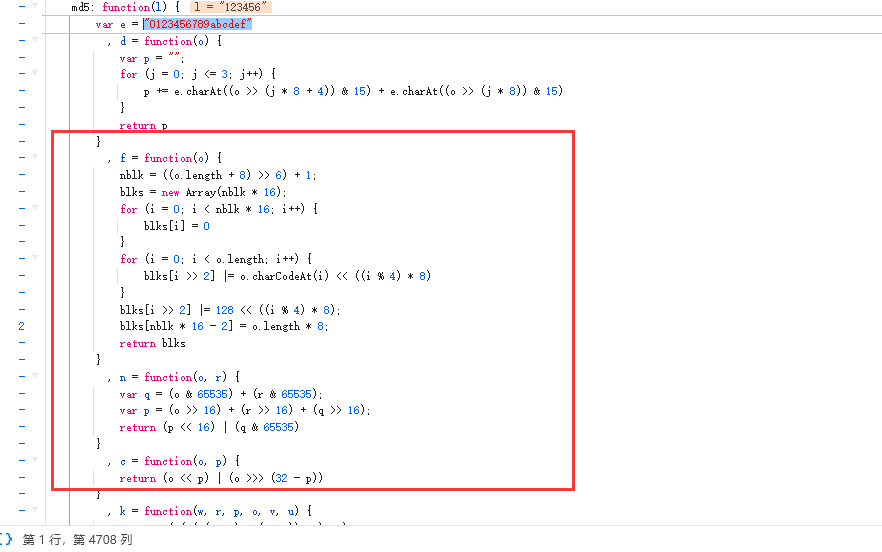The height and width of the screenshot is (552, 882).
Task: Toggle breakpoint beside 'nblk = ((o.length + 8)' line
Action: (21, 175)
